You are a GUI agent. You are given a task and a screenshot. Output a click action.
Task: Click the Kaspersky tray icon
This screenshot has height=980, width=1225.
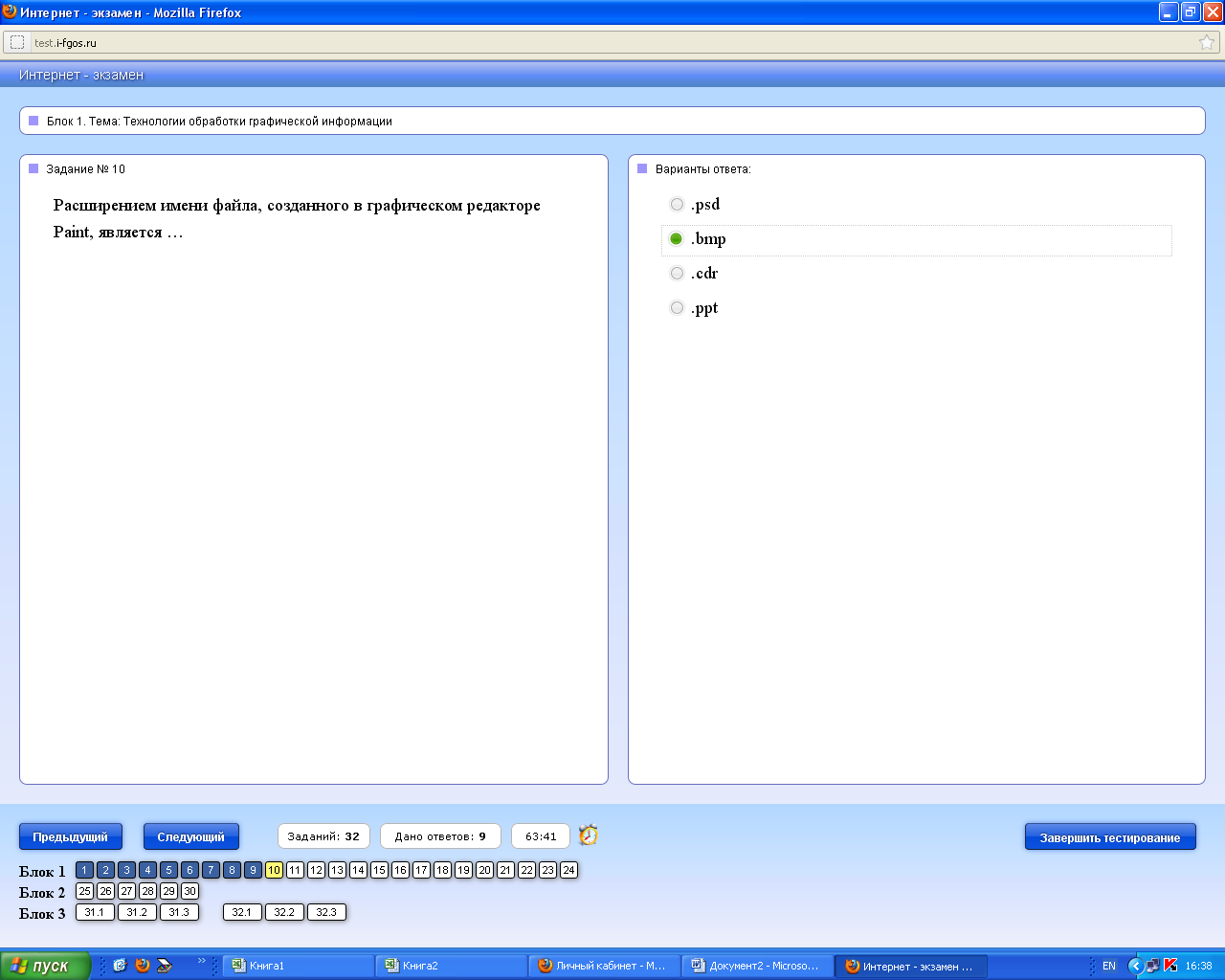coord(1170,966)
